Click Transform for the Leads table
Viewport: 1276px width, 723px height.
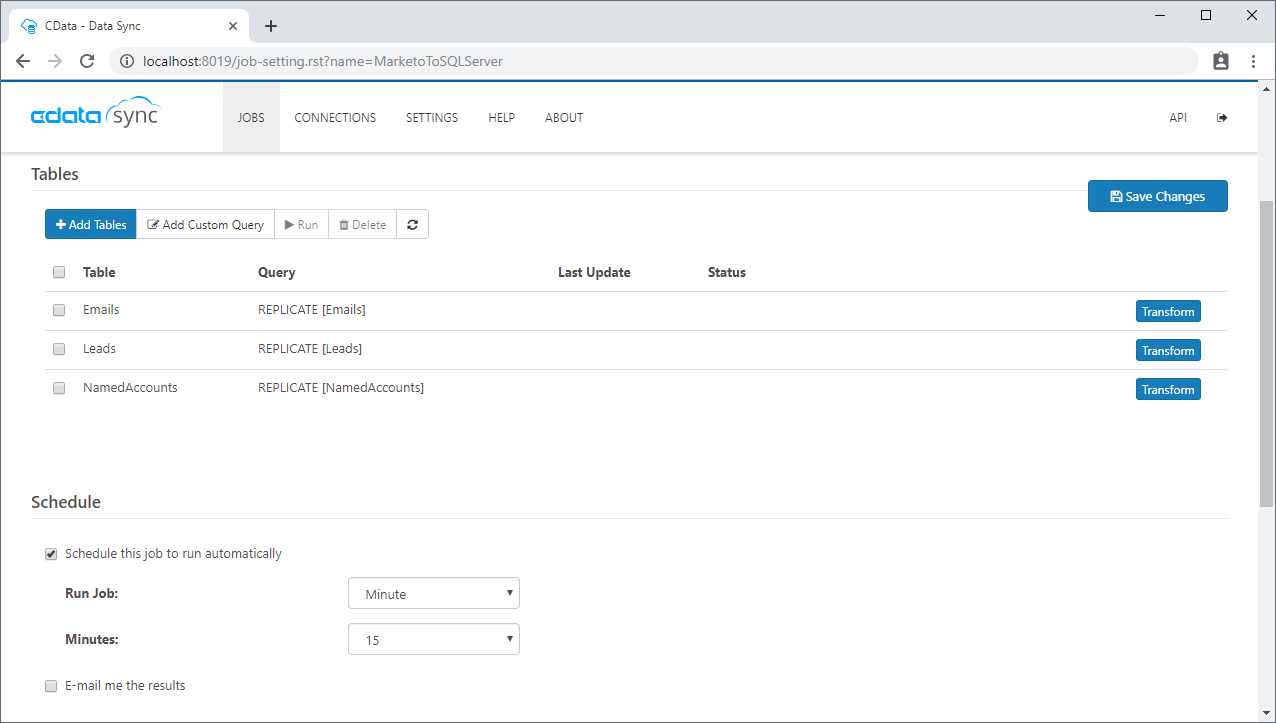[x=1168, y=350]
